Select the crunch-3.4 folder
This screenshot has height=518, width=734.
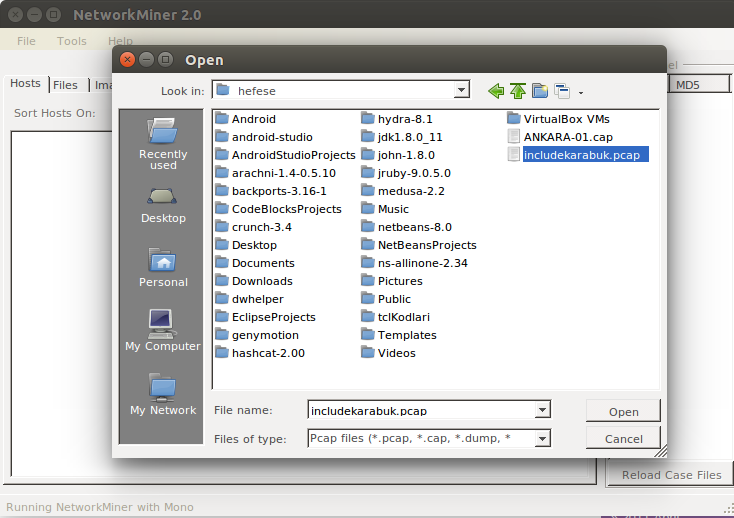point(253,227)
